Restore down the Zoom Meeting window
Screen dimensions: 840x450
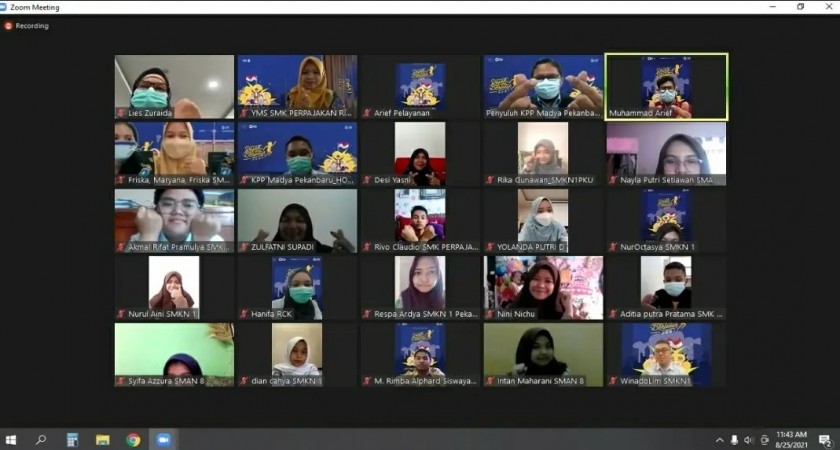800,7
